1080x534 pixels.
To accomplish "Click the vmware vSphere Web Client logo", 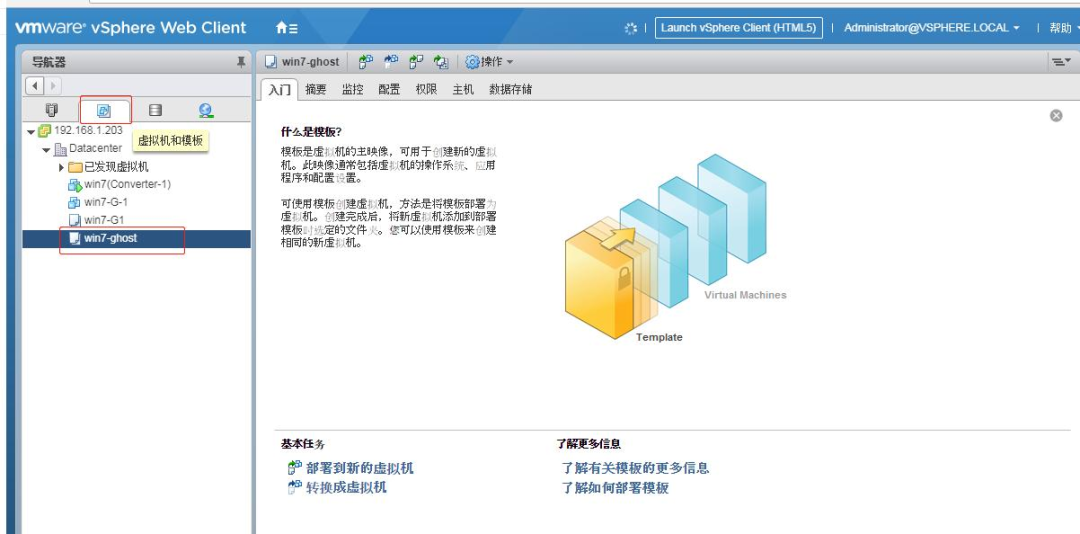I will [x=131, y=28].
